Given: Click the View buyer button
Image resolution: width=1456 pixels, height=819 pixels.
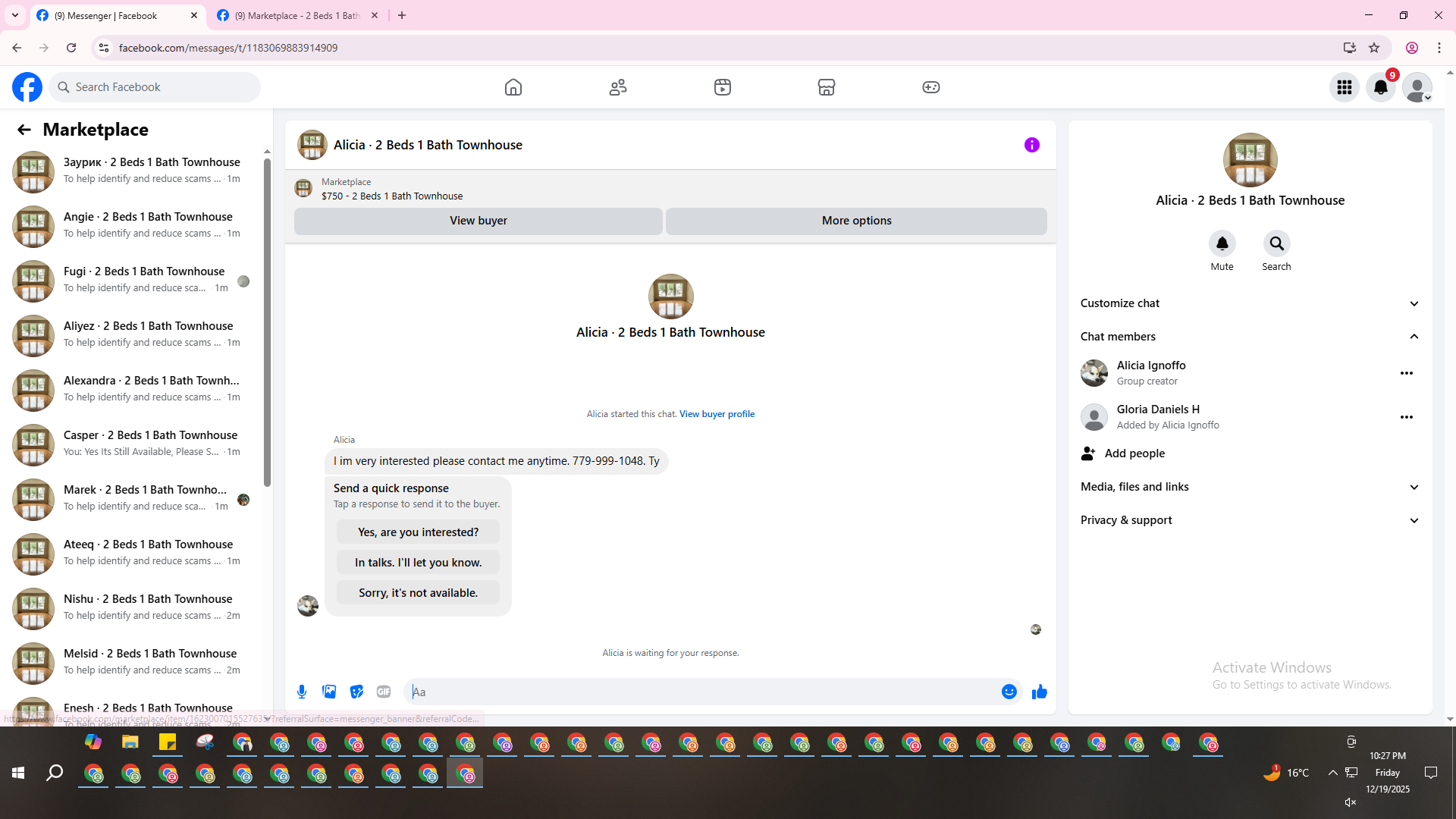Looking at the screenshot, I should point(478,221).
